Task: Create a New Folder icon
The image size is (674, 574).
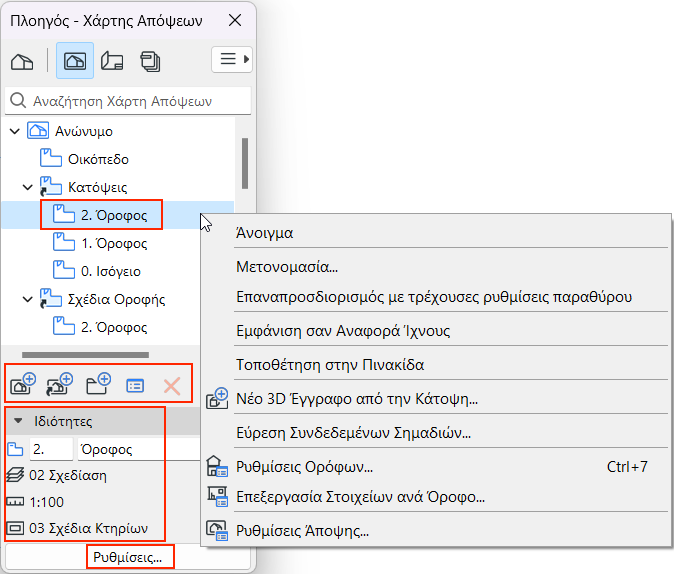Action: coord(98,384)
